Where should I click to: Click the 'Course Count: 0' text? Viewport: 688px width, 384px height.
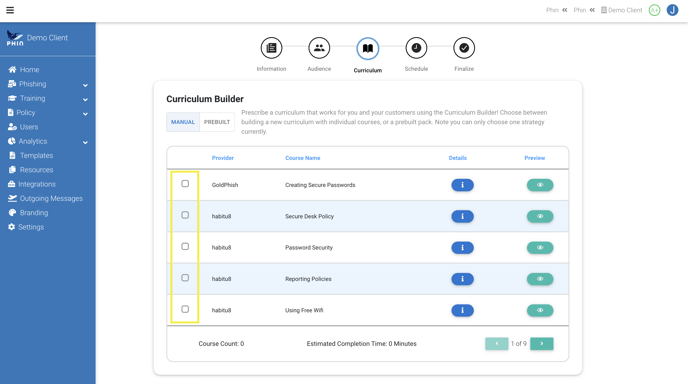(x=221, y=344)
